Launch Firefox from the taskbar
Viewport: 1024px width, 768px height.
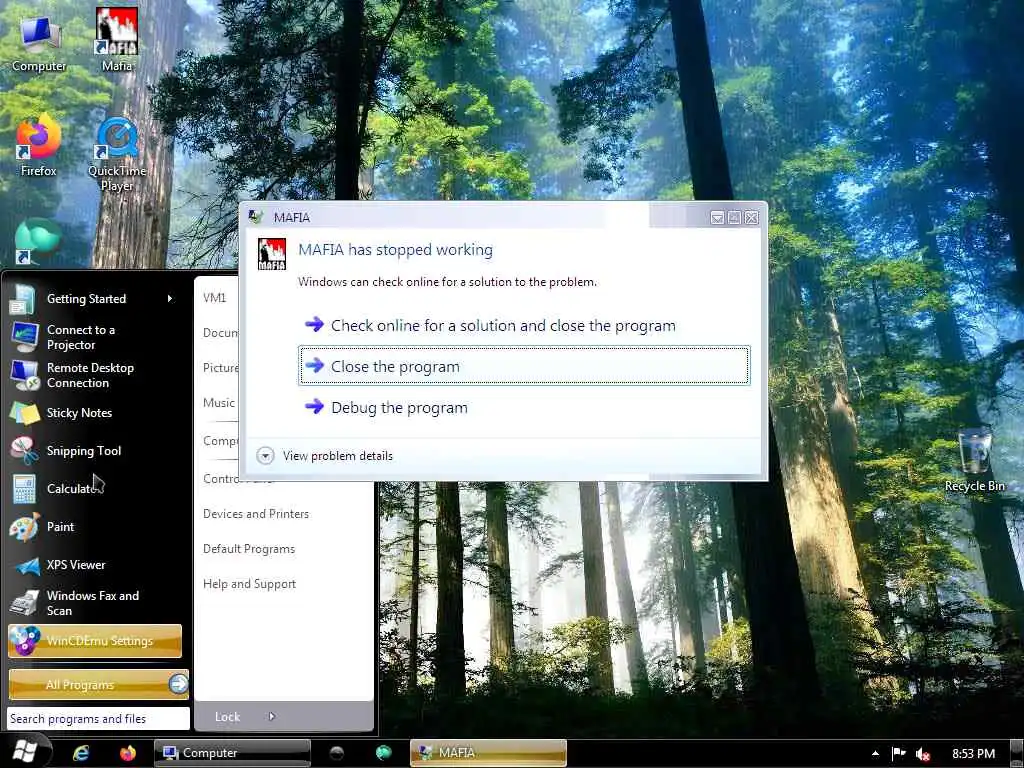(x=127, y=753)
